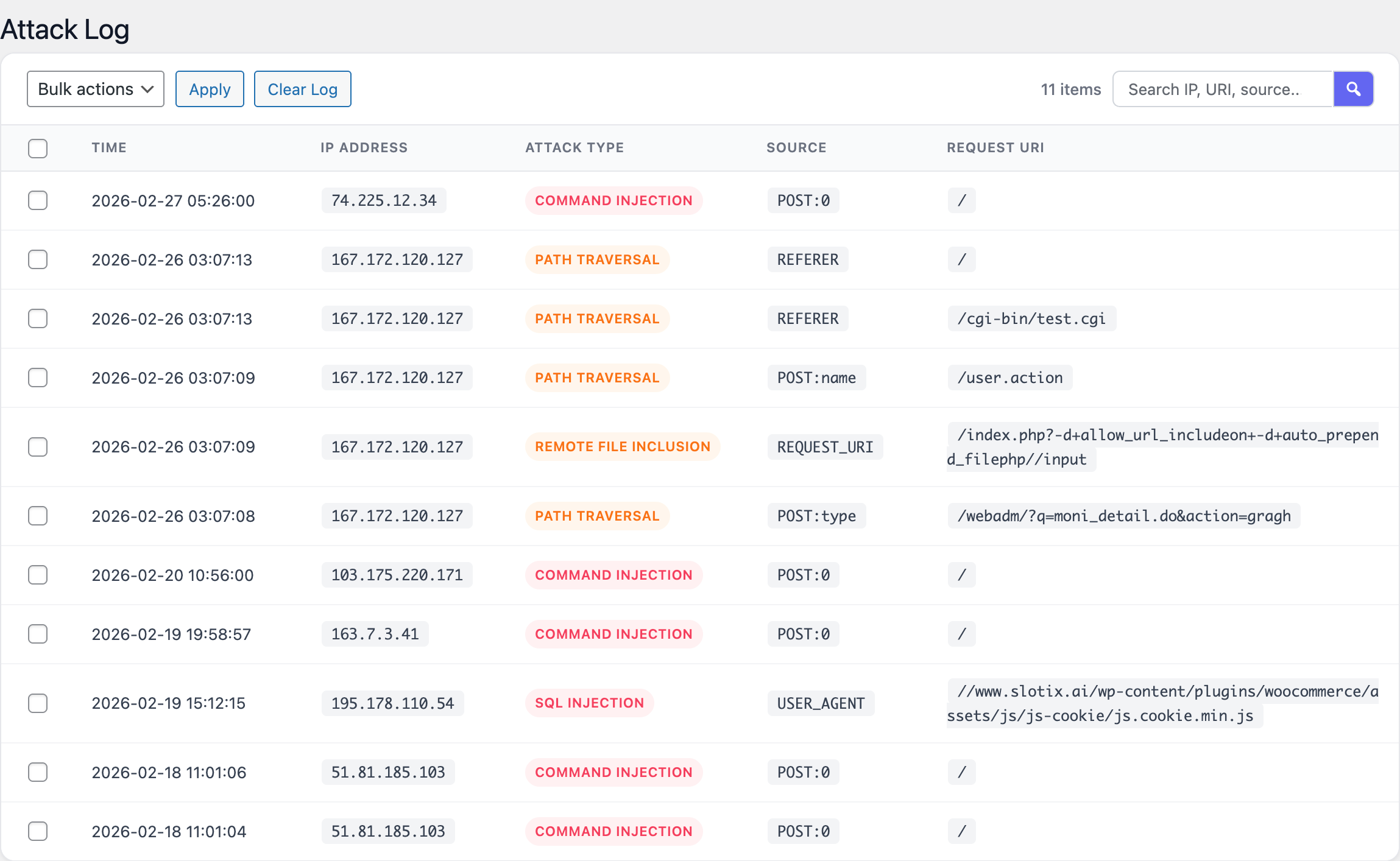Click IP address 195.178.110.54

tap(392, 703)
